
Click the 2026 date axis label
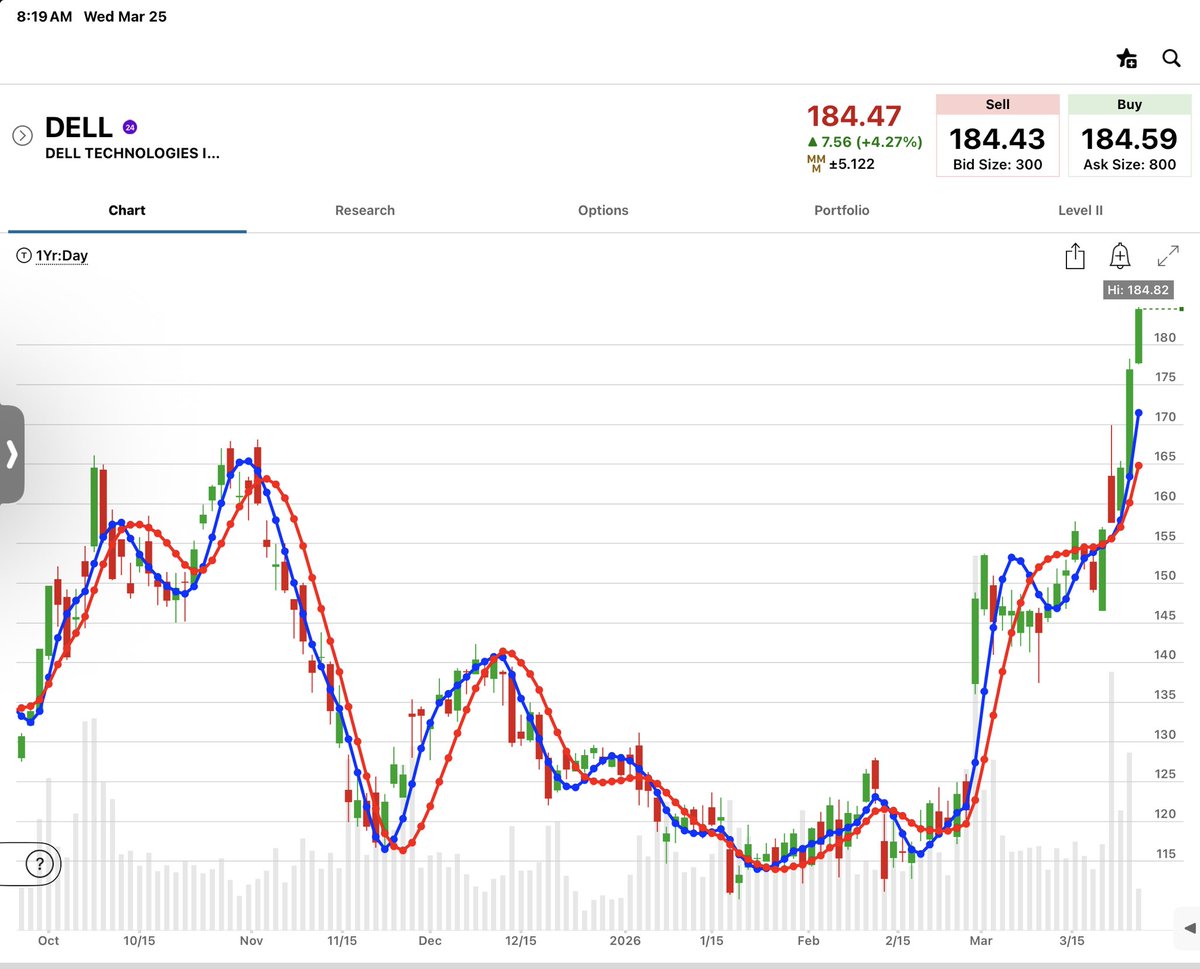coord(625,941)
